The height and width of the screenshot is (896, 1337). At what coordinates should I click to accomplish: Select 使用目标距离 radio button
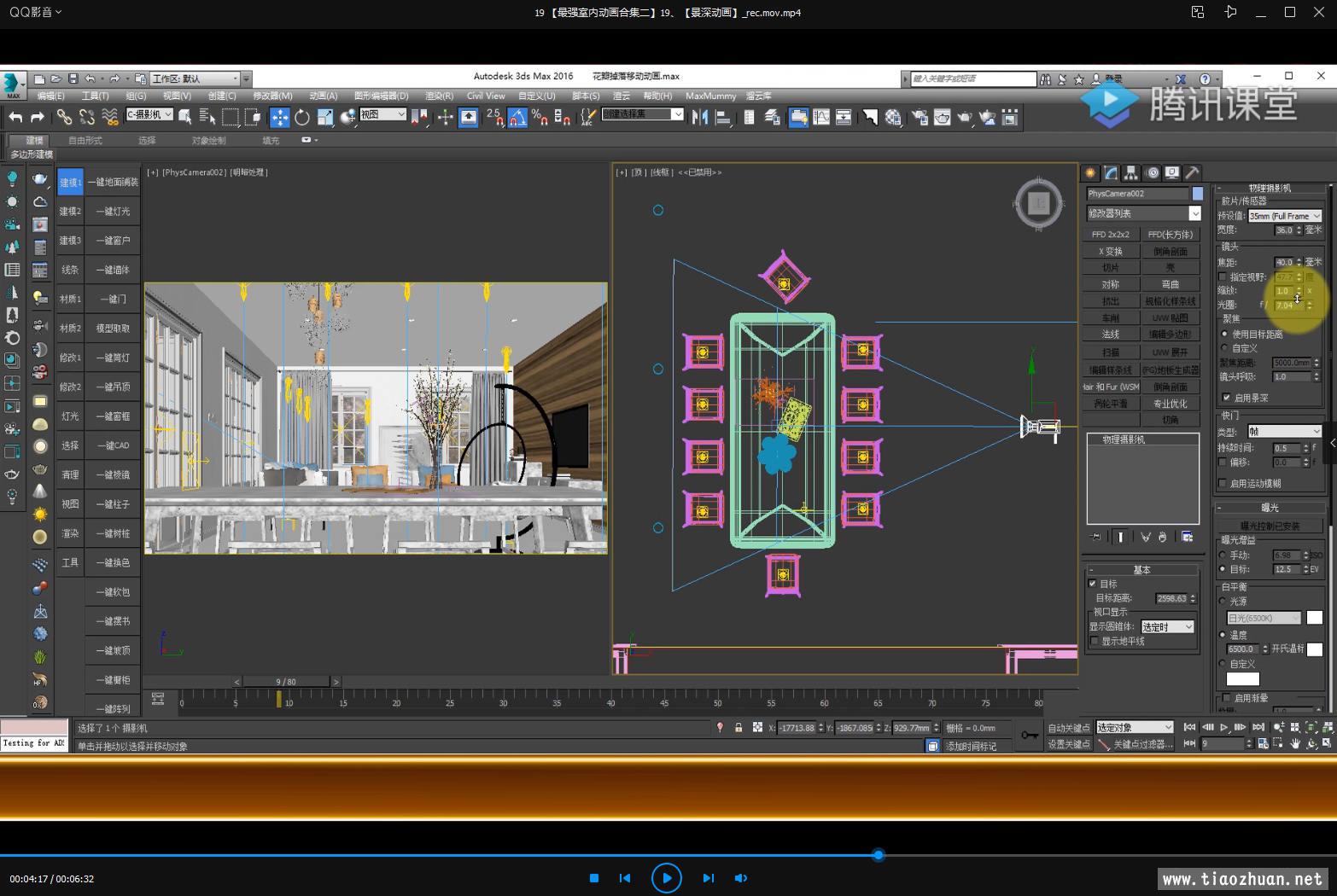pyautogui.click(x=1224, y=335)
